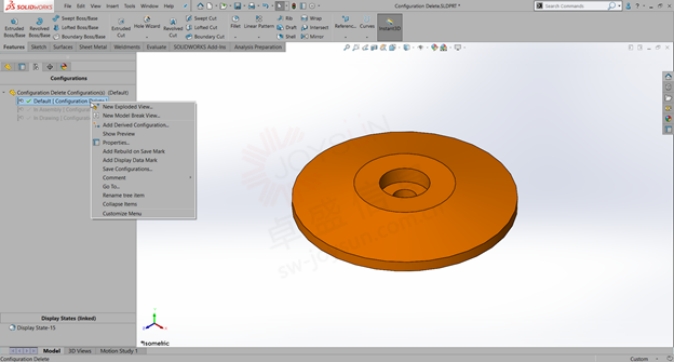Select the Extruded Boss/Base tool
The width and height of the screenshot is (674, 362).
click(x=14, y=28)
